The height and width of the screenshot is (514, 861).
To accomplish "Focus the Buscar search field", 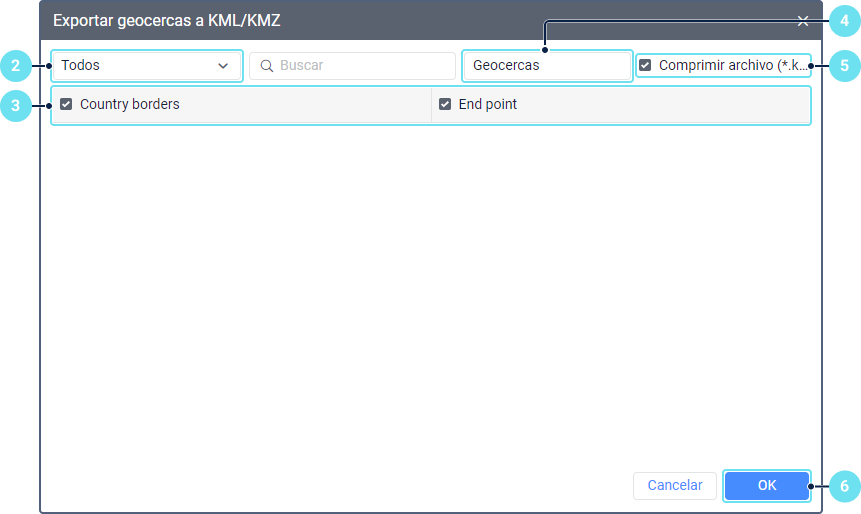I will [353, 66].
